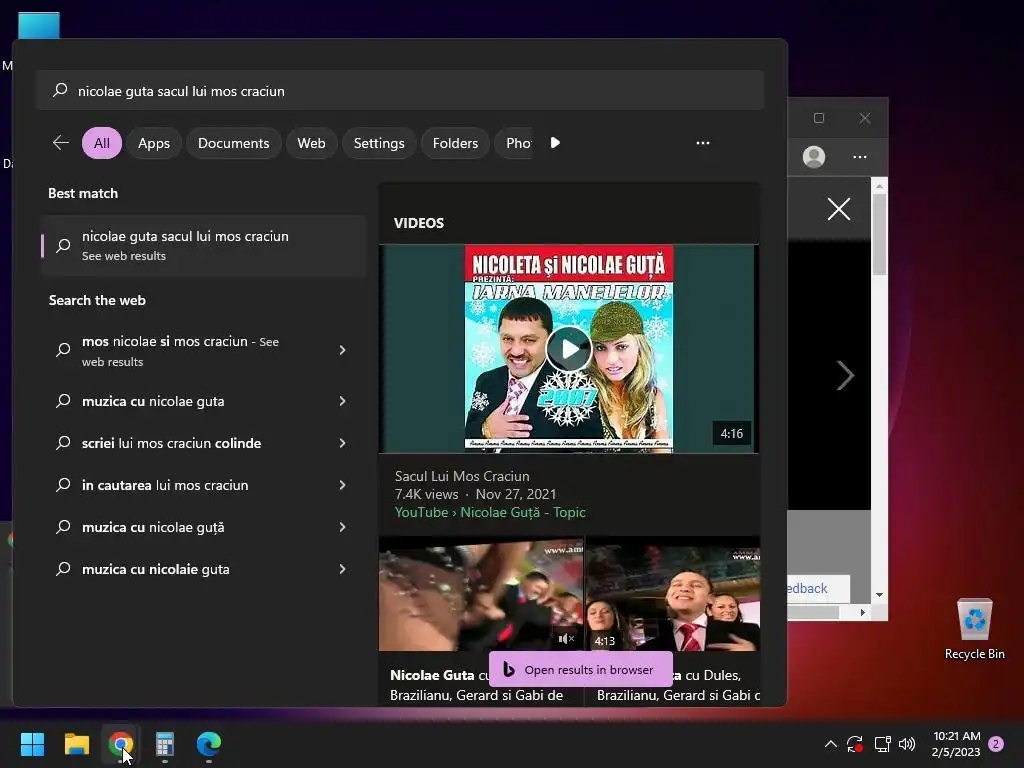This screenshot has height=768, width=1024.
Task: Open Microsoft Edge from taskbar
Action: click(209, 744)
